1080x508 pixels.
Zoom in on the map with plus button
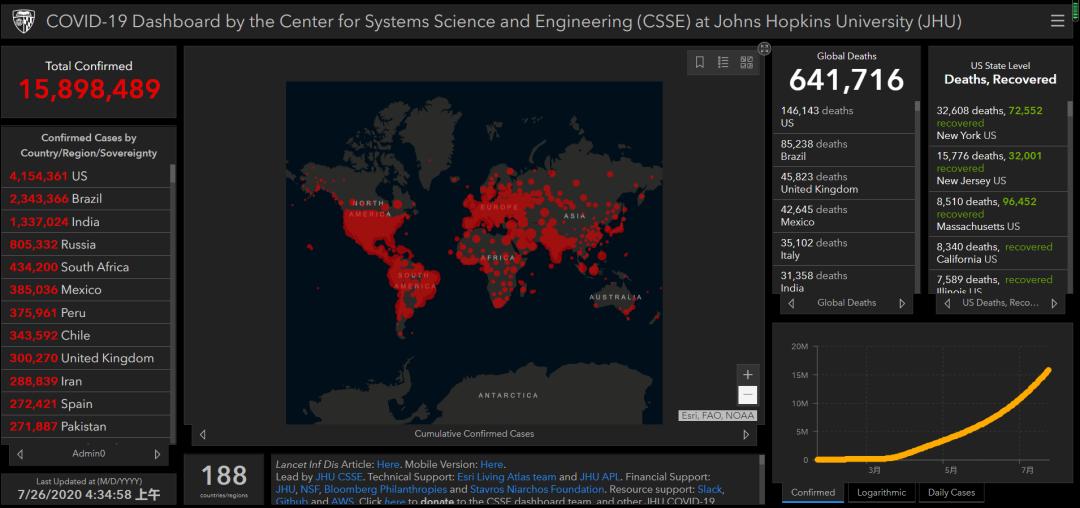tap(747, 375)
